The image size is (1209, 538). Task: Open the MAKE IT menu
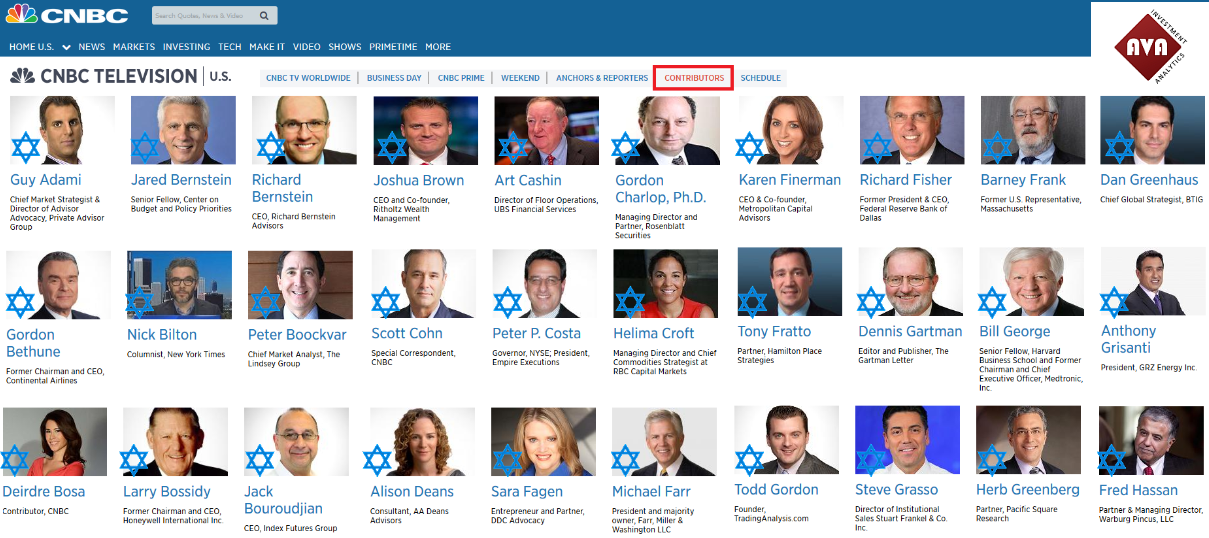tap(267, 47)
